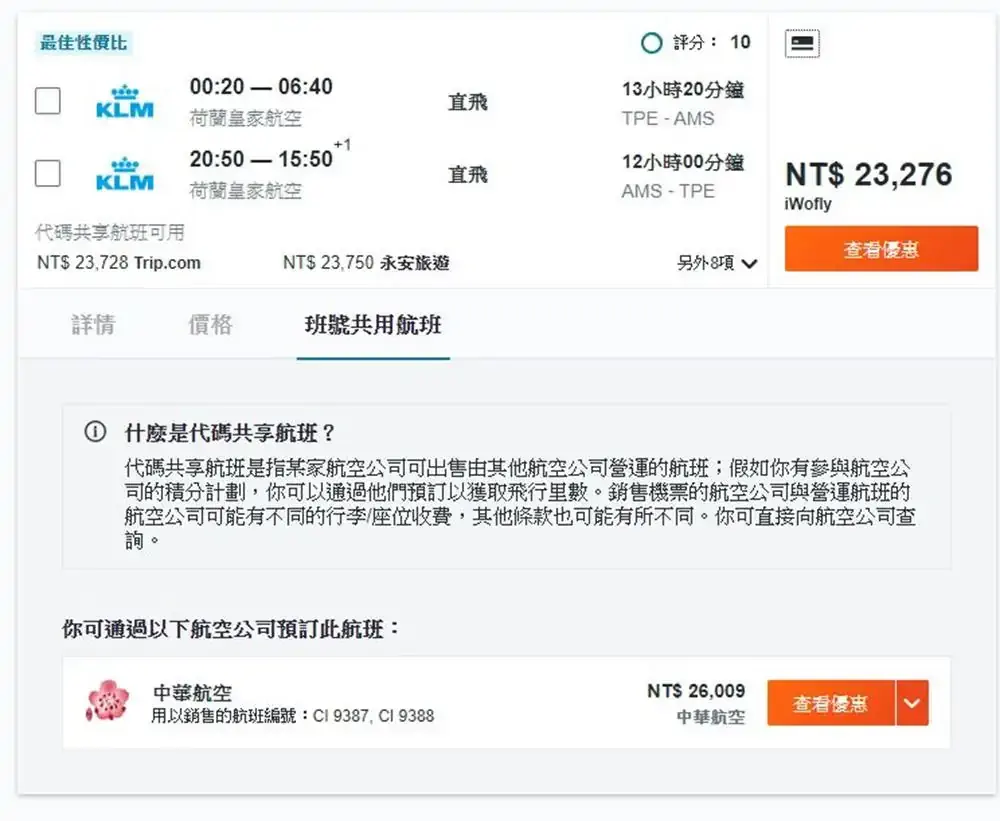Click 荷蘭皇家航空 under the 00:20 flight
The image size is (1000, 821).
(246, 118)
